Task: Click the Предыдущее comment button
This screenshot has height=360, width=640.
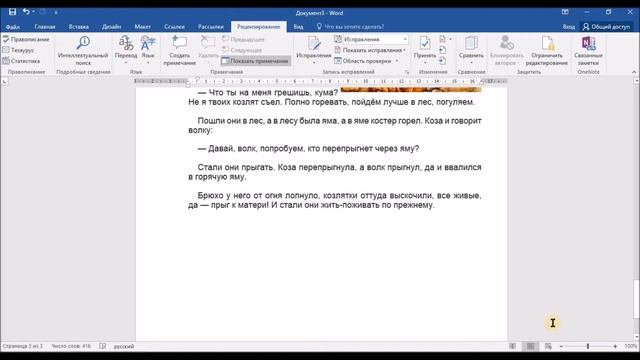Action: [x=244, y=39]
